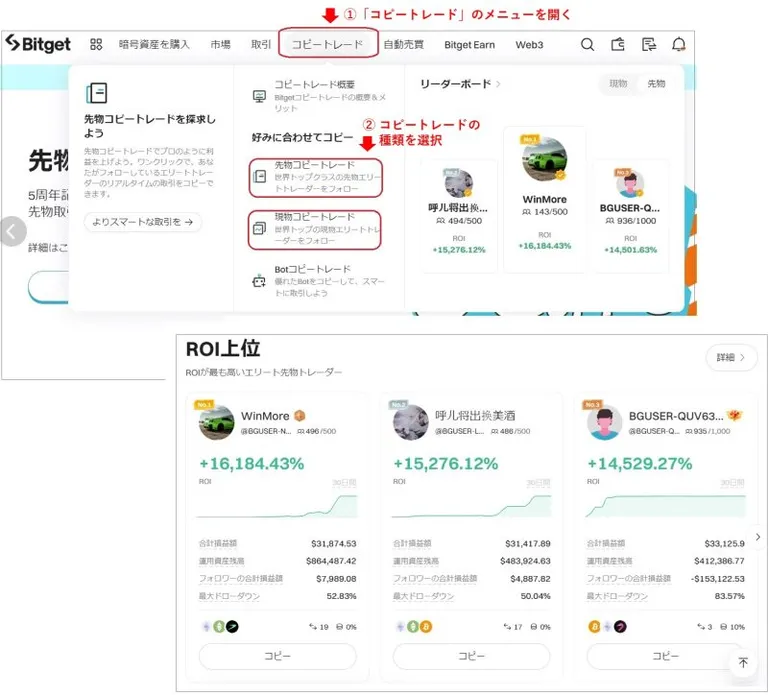Open 取引 menu

pos(261,45)
